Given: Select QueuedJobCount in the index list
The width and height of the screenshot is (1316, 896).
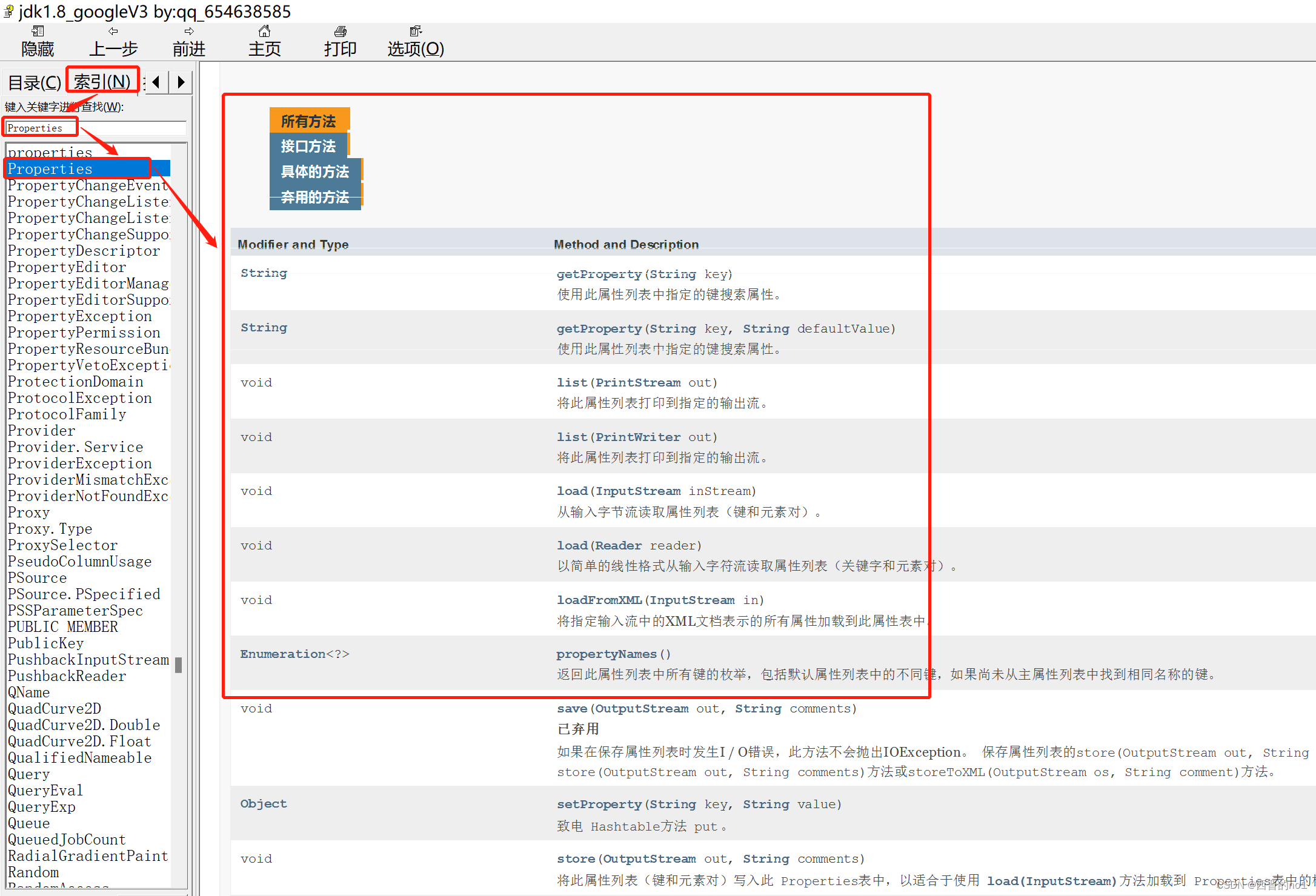Looking at the screenshot, I should (x=67, y=839).
